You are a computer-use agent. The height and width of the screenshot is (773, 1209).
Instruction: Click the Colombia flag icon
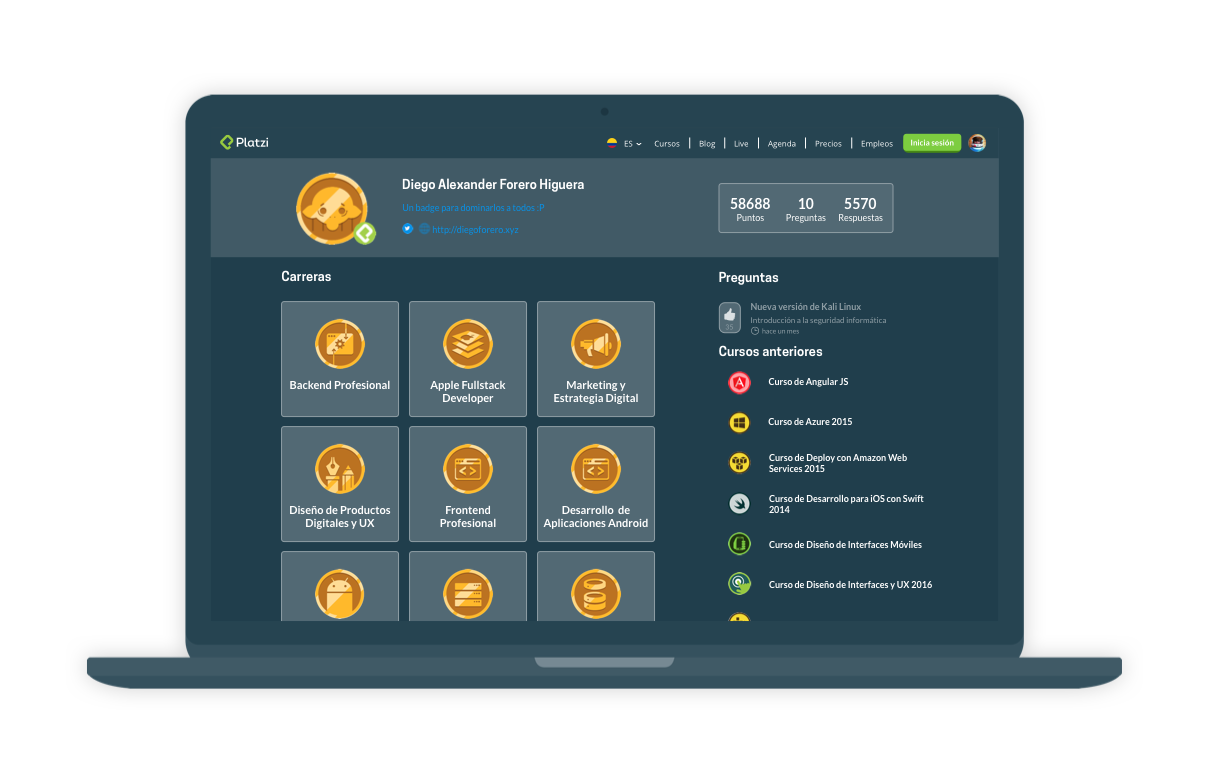click(x=612, y=143)
